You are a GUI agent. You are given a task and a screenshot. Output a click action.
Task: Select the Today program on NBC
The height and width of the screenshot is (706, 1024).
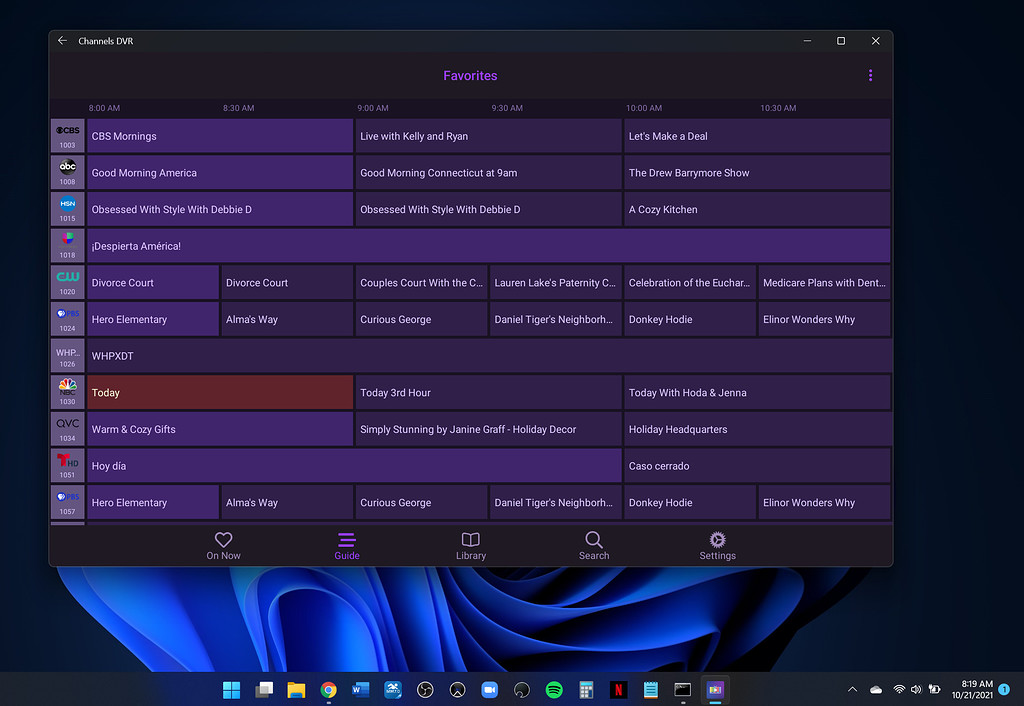tap(220, 392)
